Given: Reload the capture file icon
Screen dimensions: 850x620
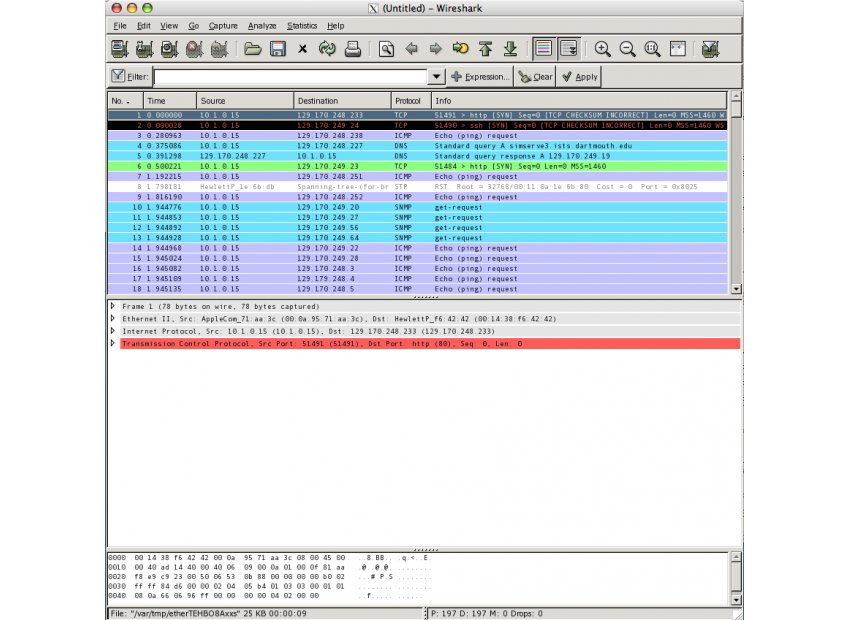Looking at the screenshot, I should point(327,49).
